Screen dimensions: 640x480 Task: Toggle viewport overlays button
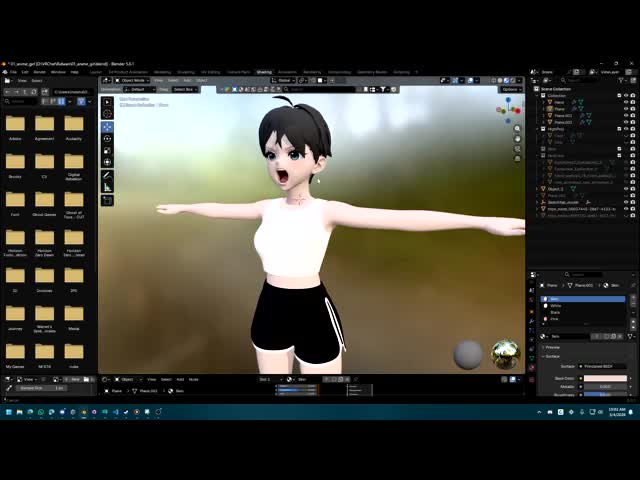pos(470,80)
